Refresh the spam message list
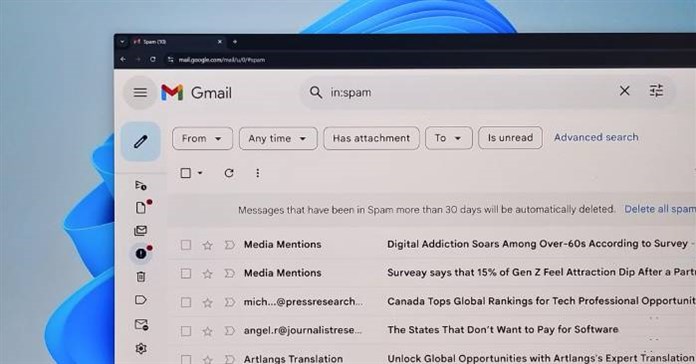 click(229, 173)
